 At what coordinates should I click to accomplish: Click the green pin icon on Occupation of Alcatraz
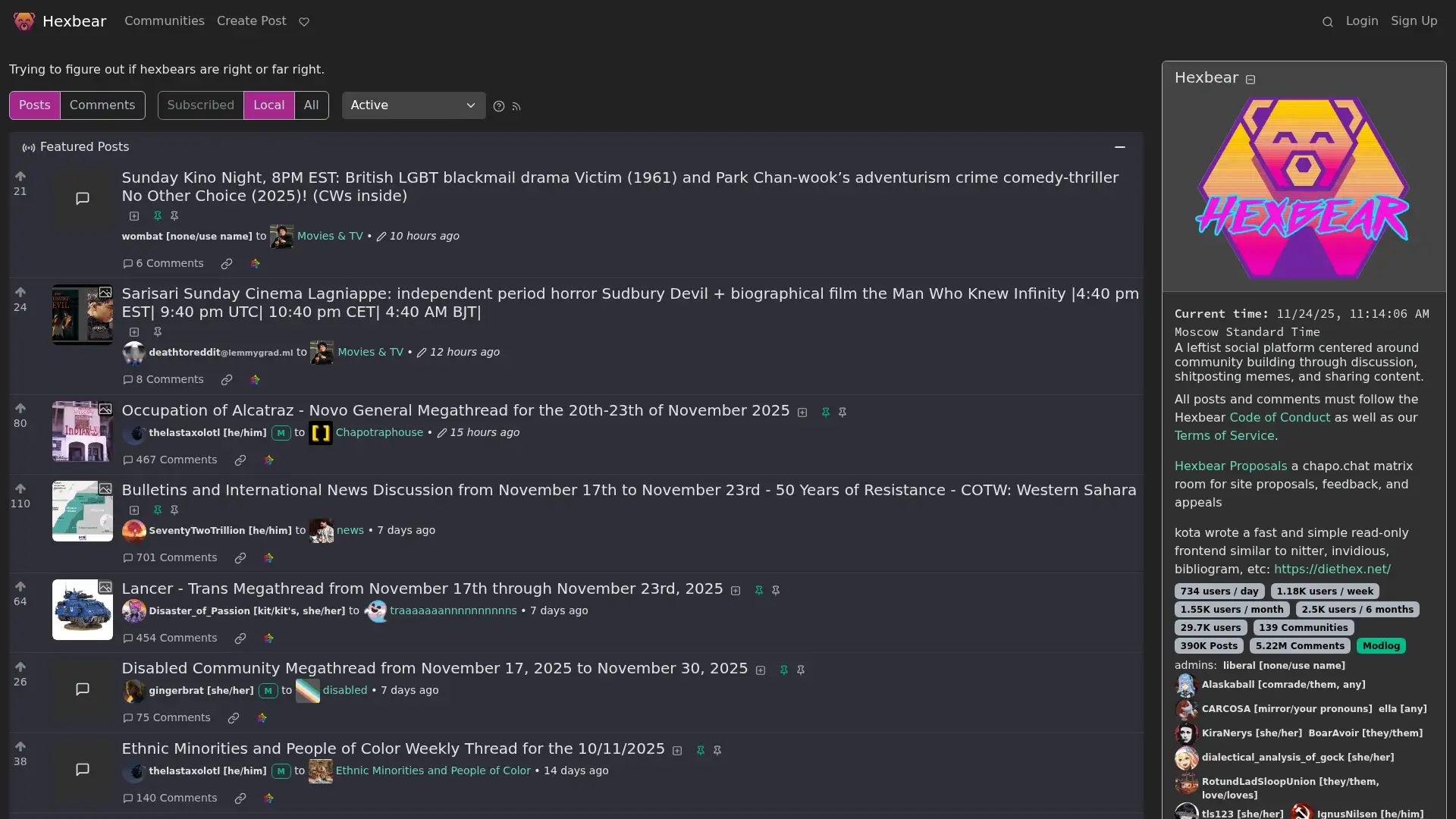825,412
